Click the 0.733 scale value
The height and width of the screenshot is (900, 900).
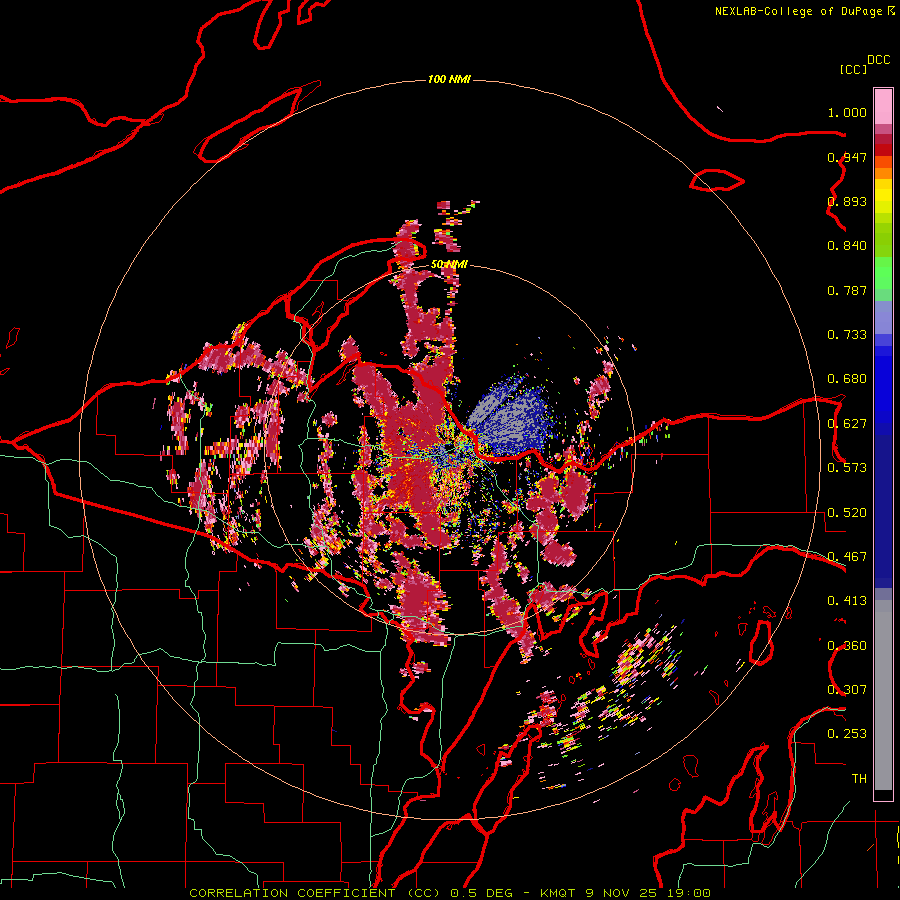[x=847, y=335]
